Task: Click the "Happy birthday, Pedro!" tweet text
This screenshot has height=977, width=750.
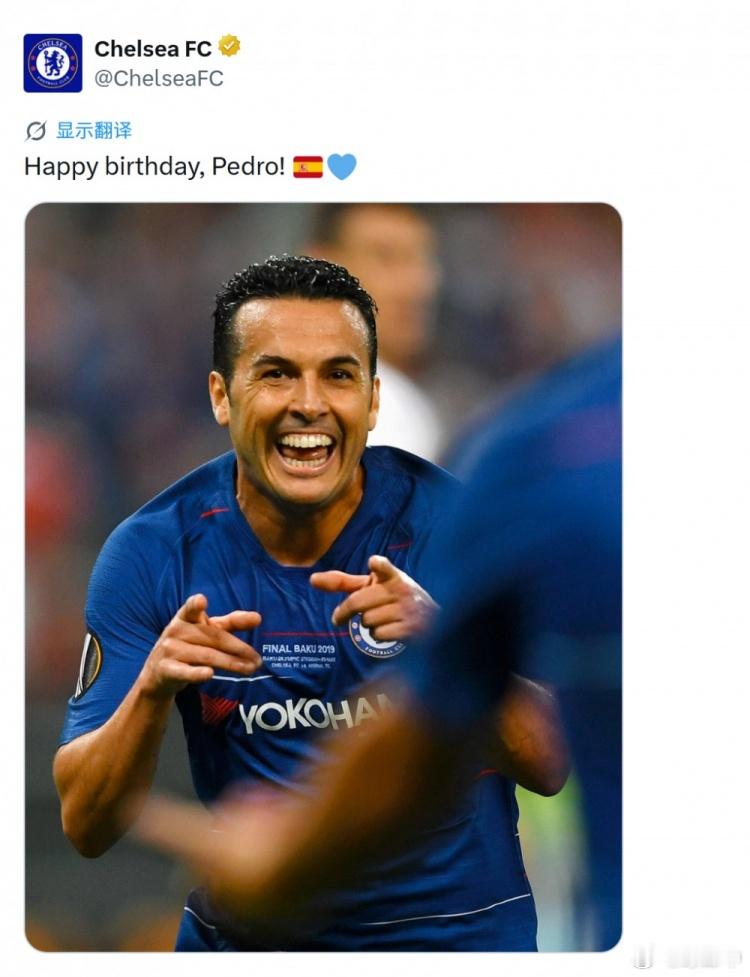Action: [154, 167]
